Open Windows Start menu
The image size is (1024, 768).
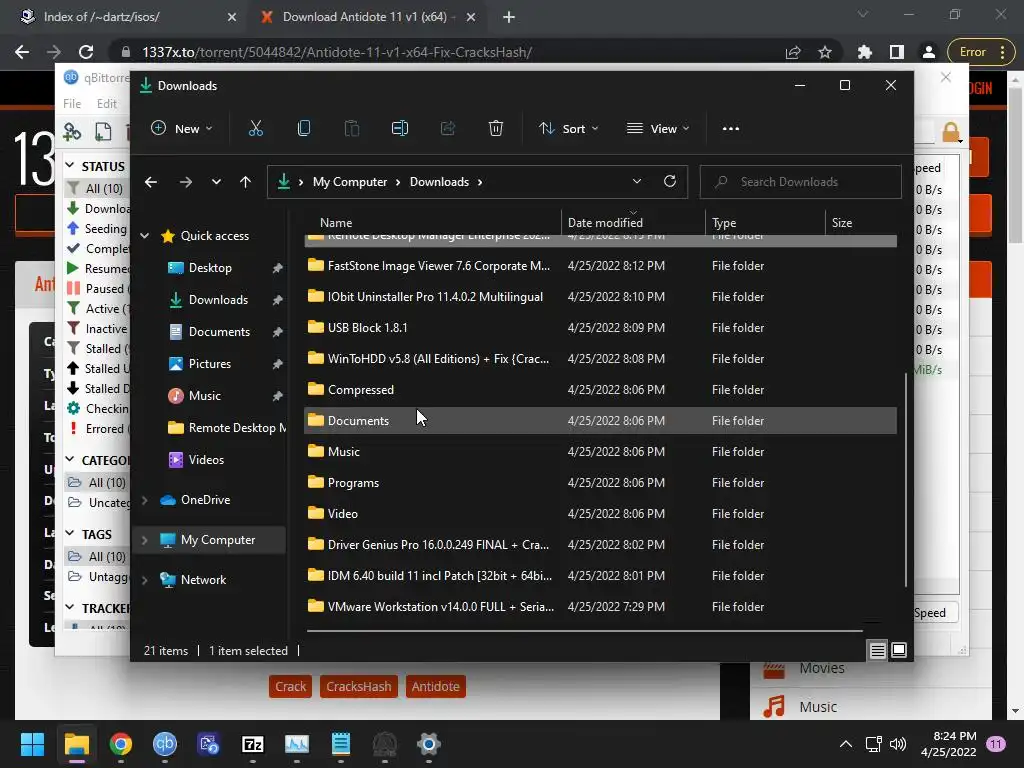32,744
